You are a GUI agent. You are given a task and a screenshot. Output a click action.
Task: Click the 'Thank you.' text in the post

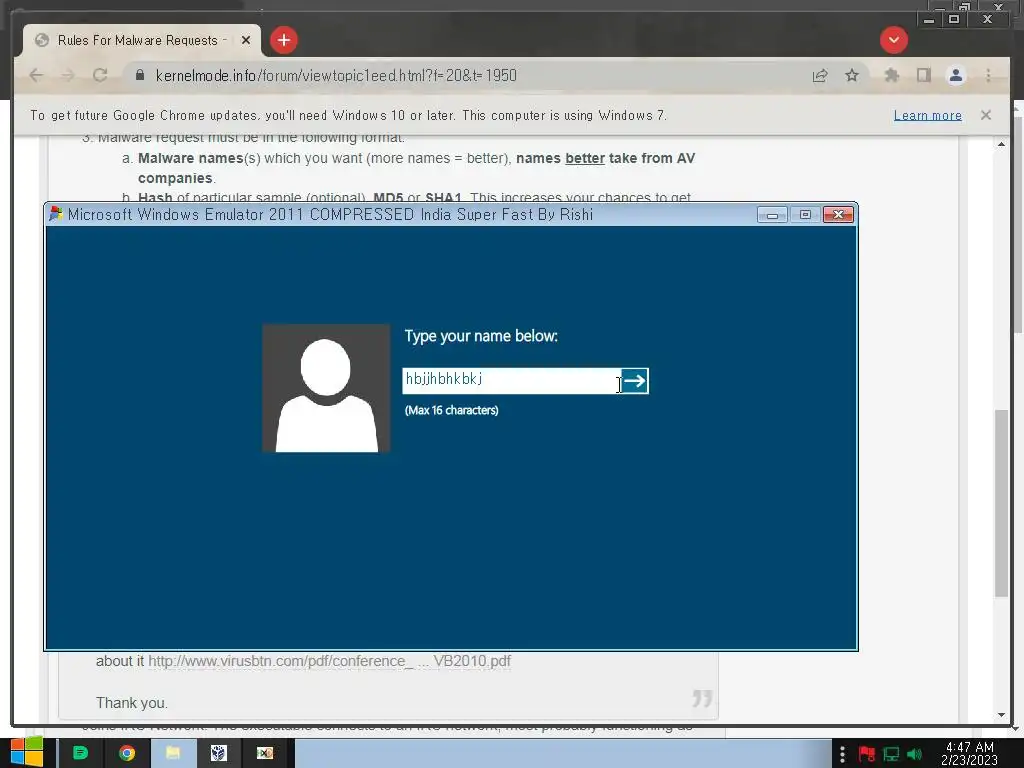point(132,703)
